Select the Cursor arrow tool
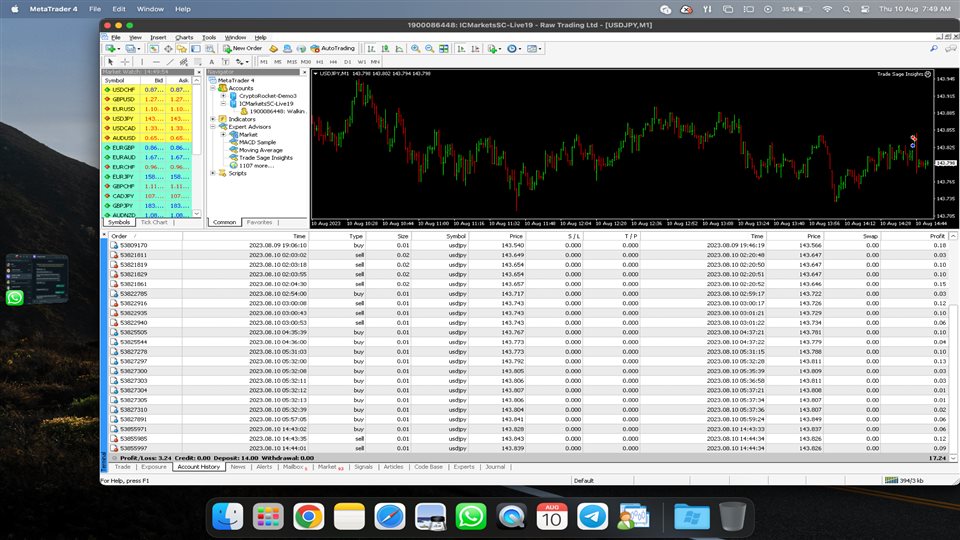The image size is (960, 540). point(111,62)
